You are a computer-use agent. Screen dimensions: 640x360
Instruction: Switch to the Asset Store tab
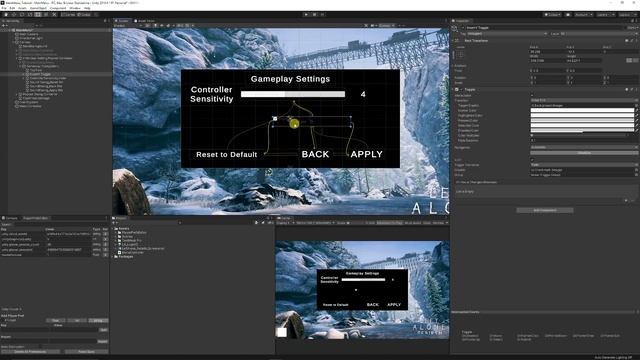(144, 21)
